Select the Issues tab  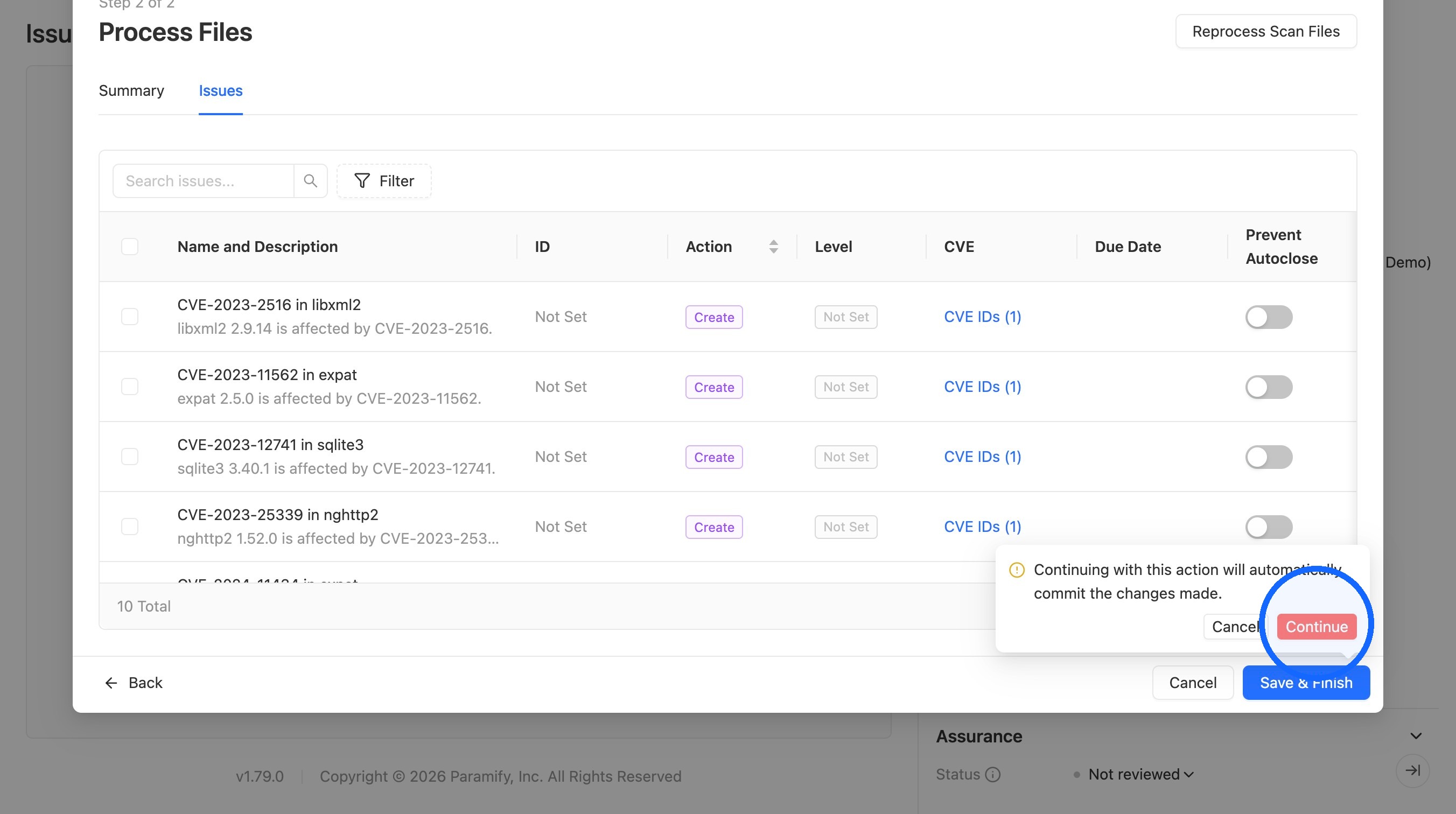tap(220, 90)
